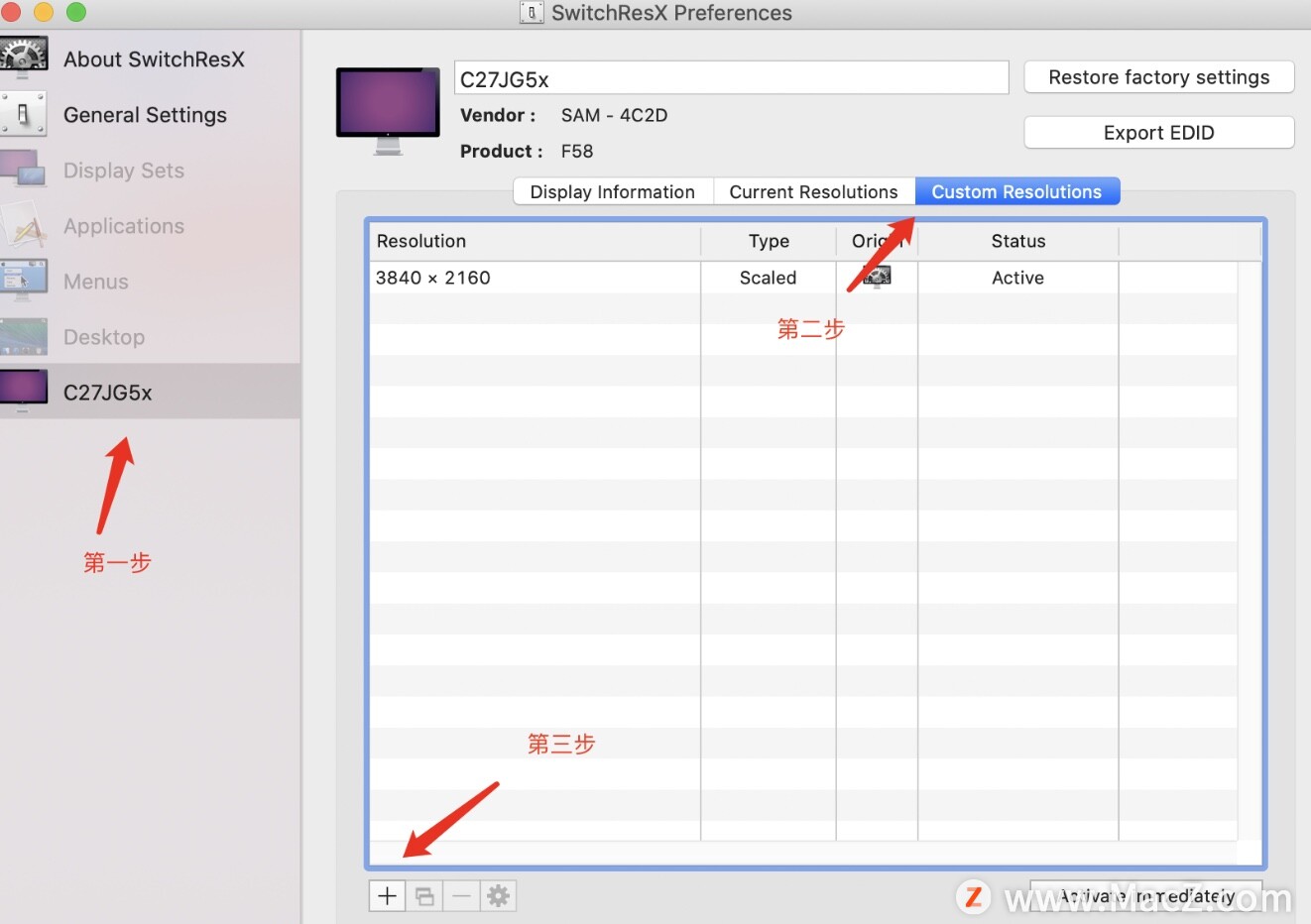Click the display name field C27JG5x
Viewport: 1311px width, 924px height.
(x=732, y=78)
